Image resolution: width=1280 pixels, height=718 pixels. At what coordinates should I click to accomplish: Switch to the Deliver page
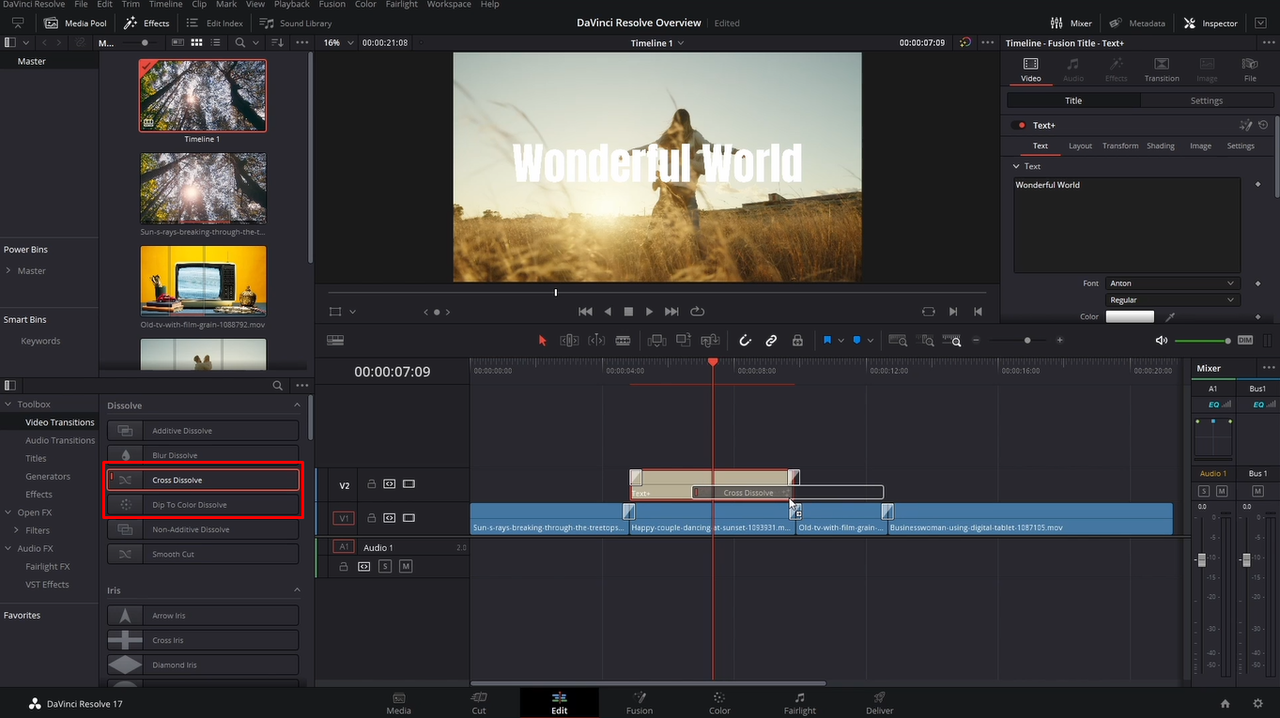point(880,702)
